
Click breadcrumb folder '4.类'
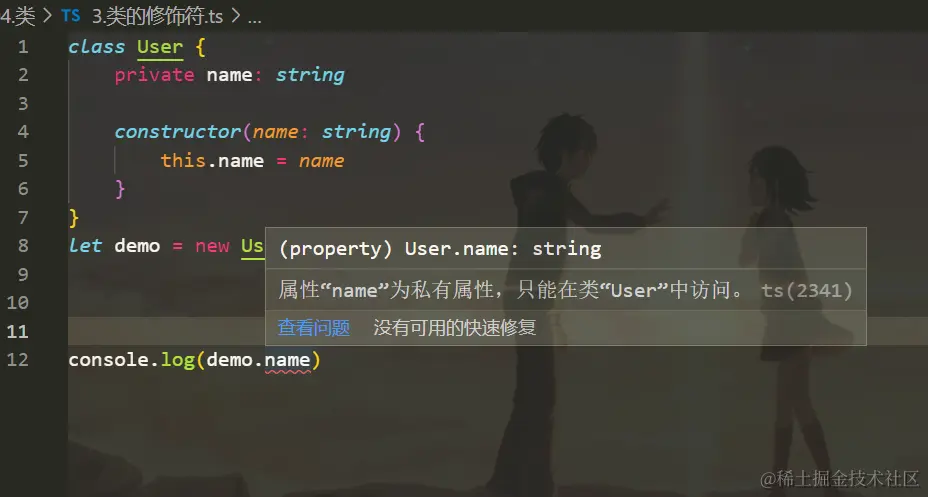[x=18, y=16]
